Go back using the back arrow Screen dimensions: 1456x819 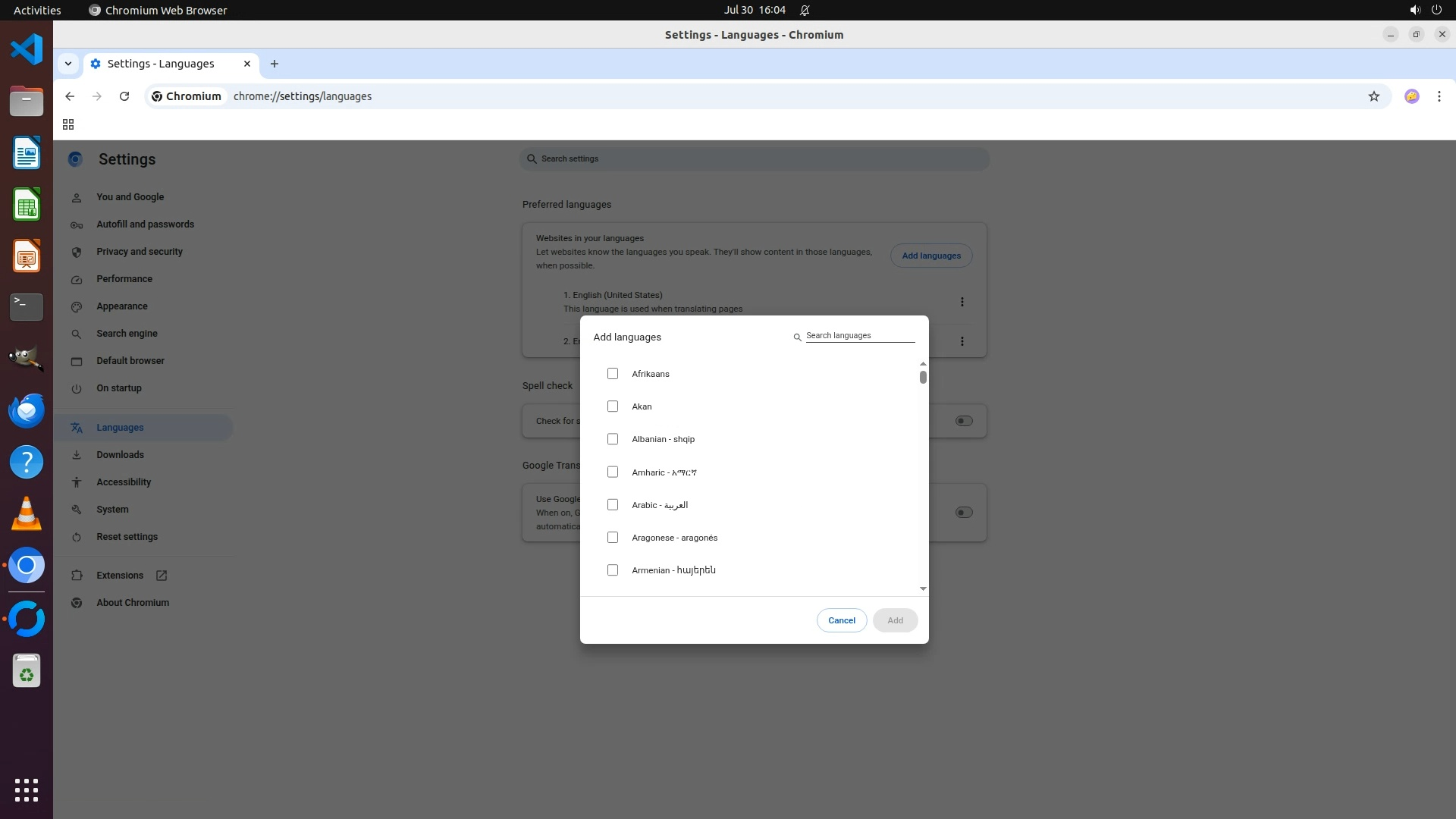[x=70, y=96]
